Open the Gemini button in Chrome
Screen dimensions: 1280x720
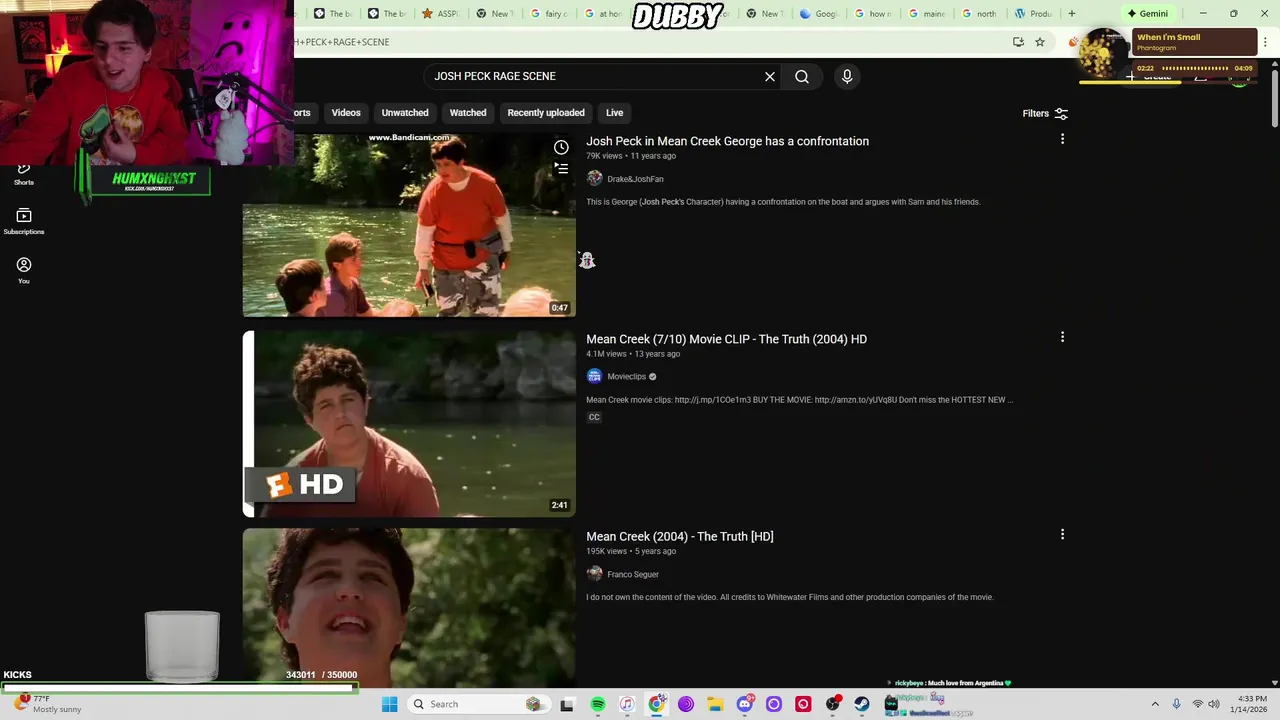point(1147,14)
